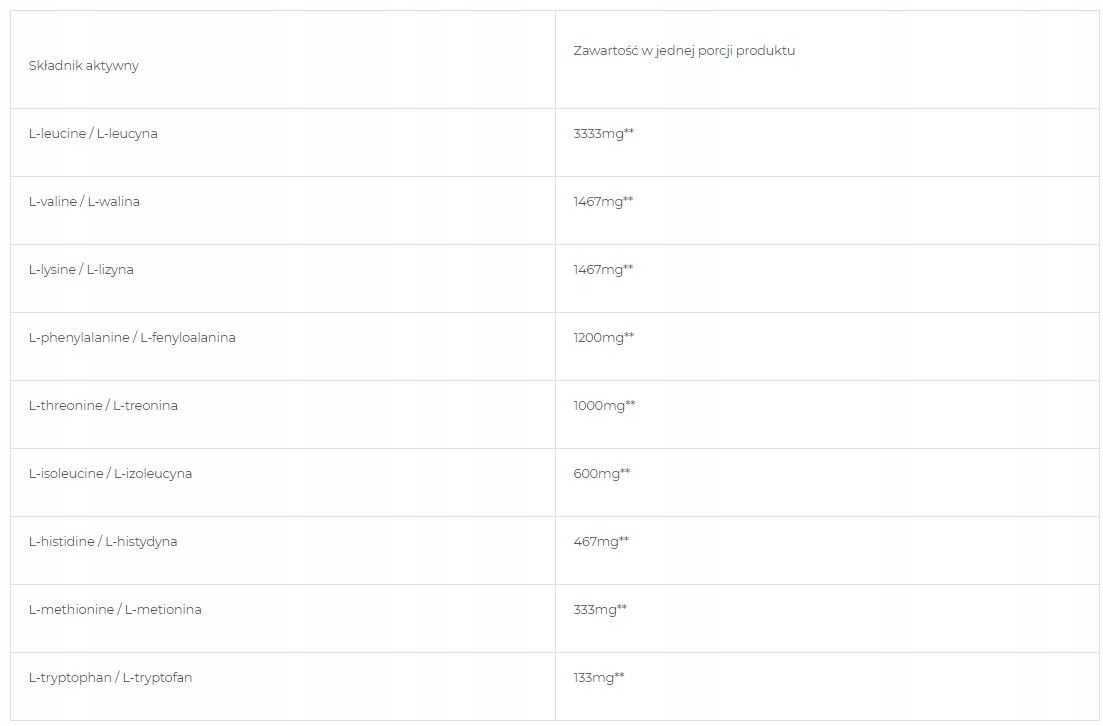Select the 'L-leucine / L-leucyna' cell
This screenshot has height=726, width=1103.
93,134
